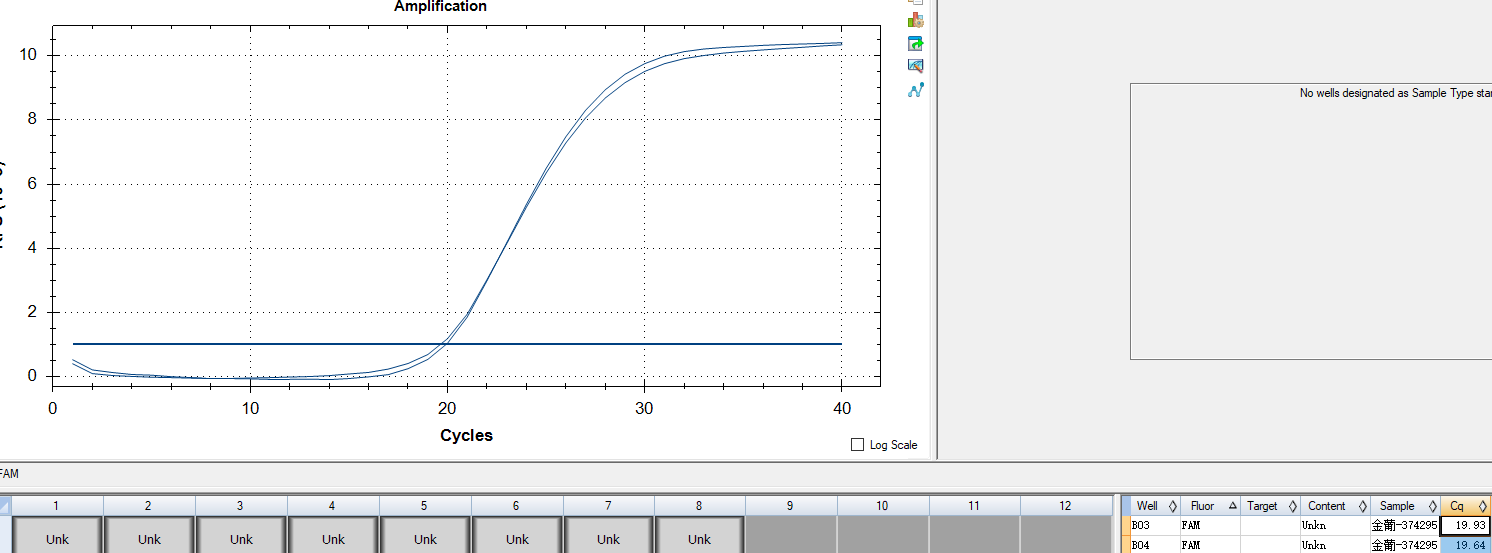The width and height of the screenshot is (1492, 553).
Task: Click the Unkn content cell in row B03
Action: (x=1334, y=525)
